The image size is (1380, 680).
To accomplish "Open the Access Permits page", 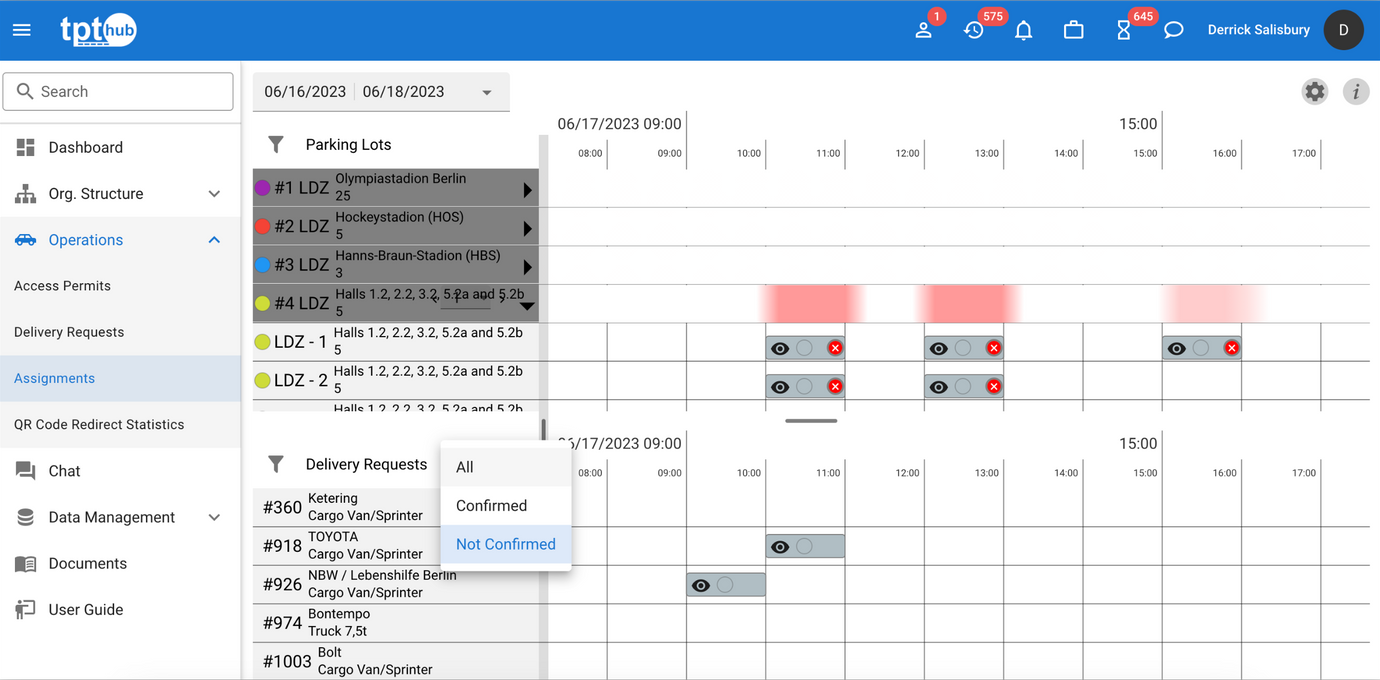I will (x=62, y=286).
